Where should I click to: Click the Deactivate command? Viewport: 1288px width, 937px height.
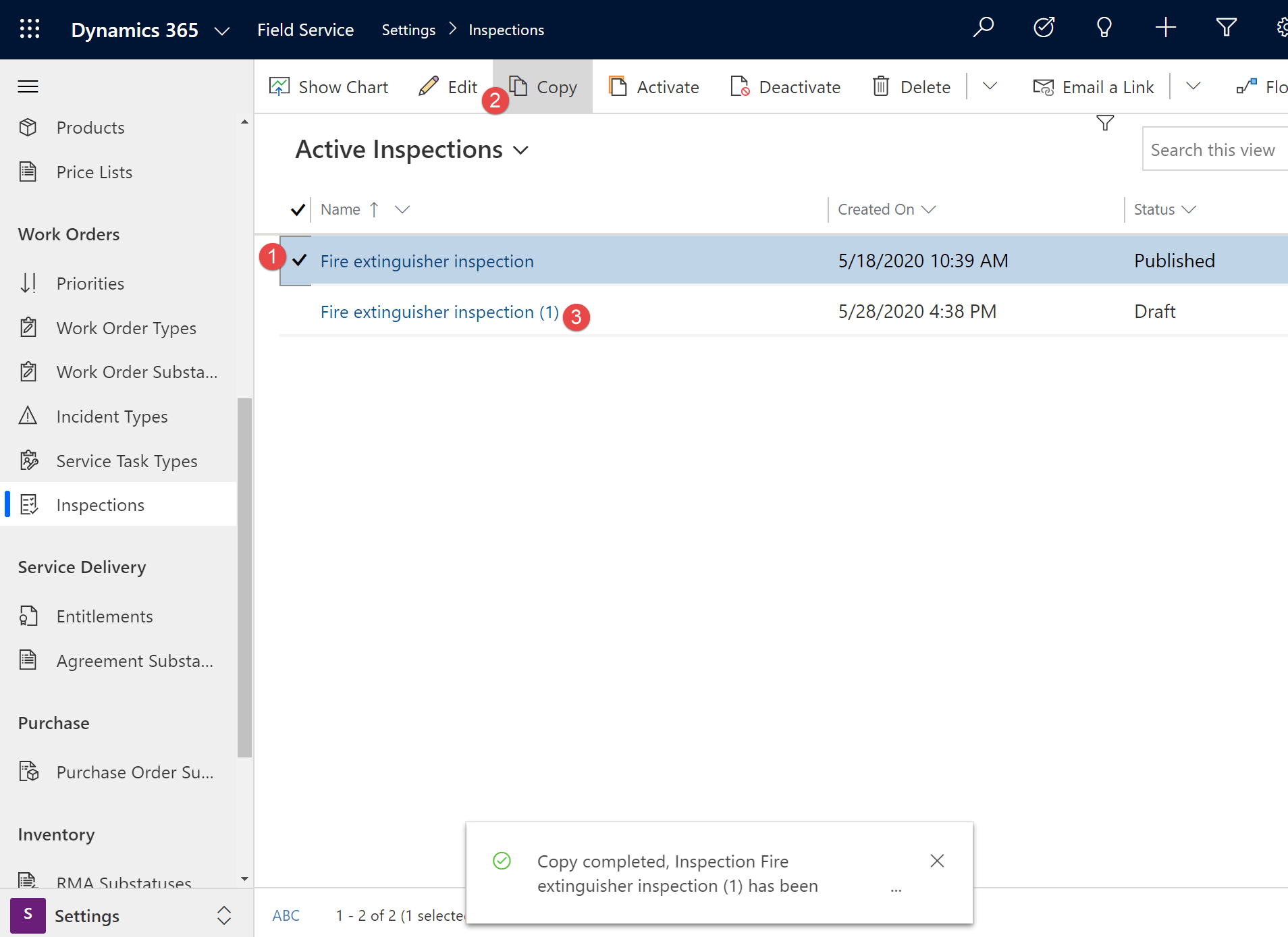click(x=786, y=87)
